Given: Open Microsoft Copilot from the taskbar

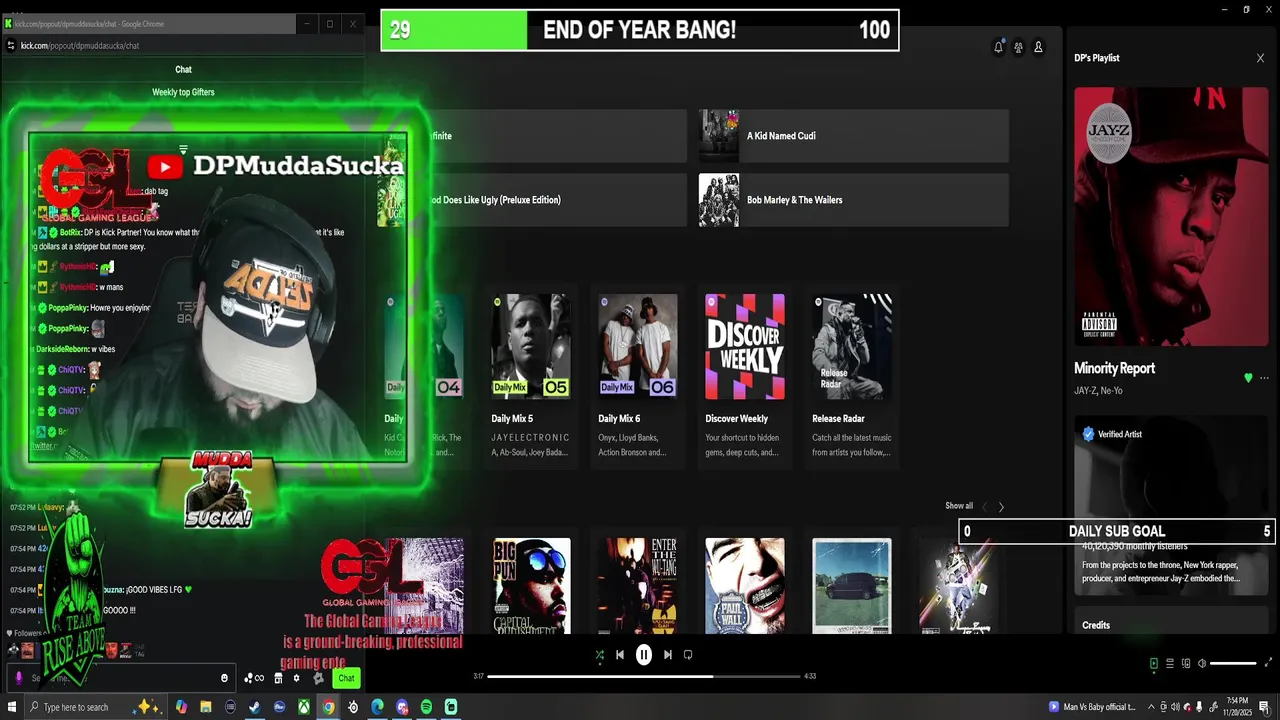Looking at the screenshot, I should pyautogui.click(x=181, y=707).
